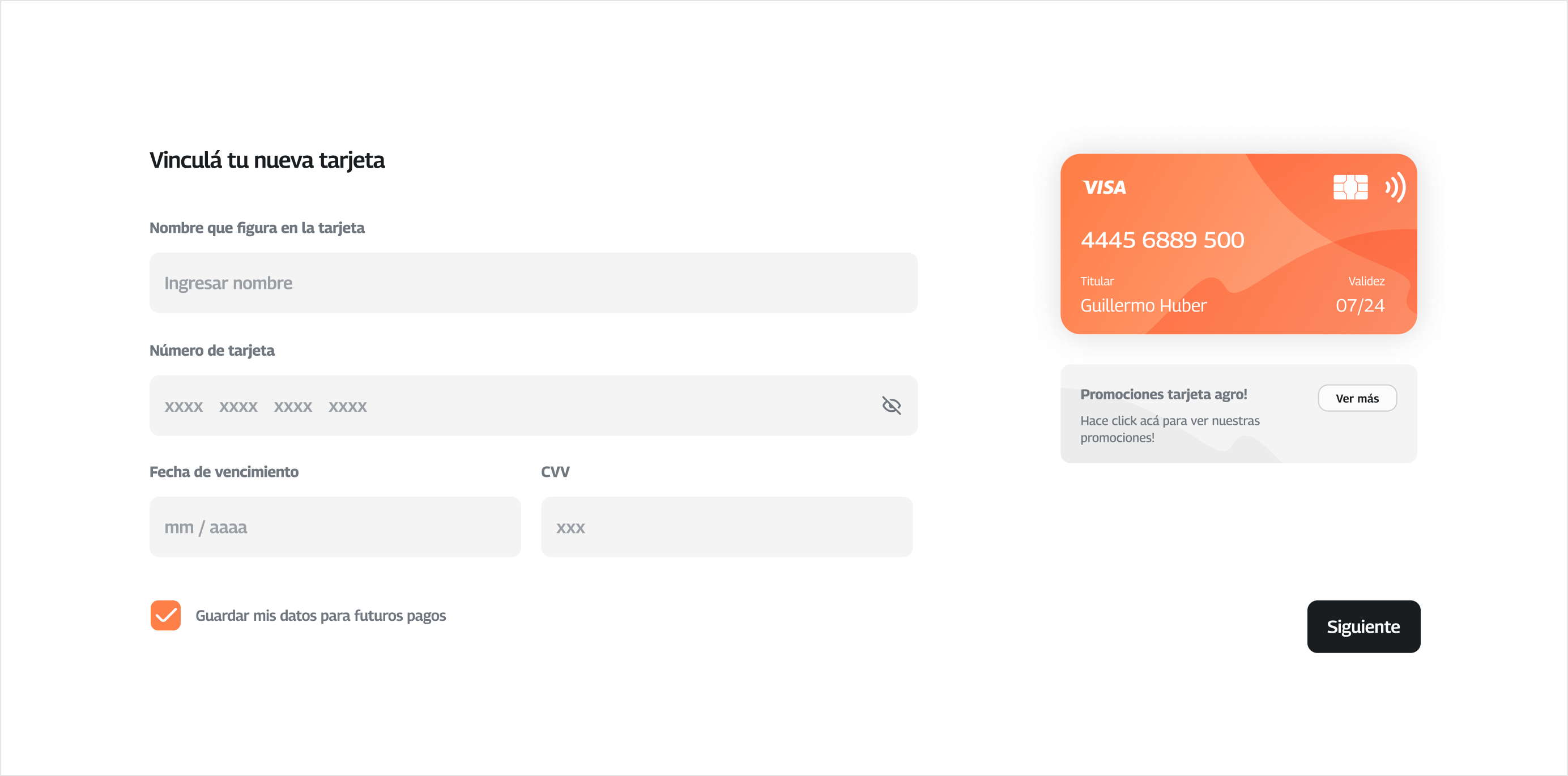Viewport: 1568px width, 776px height.
Task: Click the Número de tarjeta input field
Action: click(512, 406)
